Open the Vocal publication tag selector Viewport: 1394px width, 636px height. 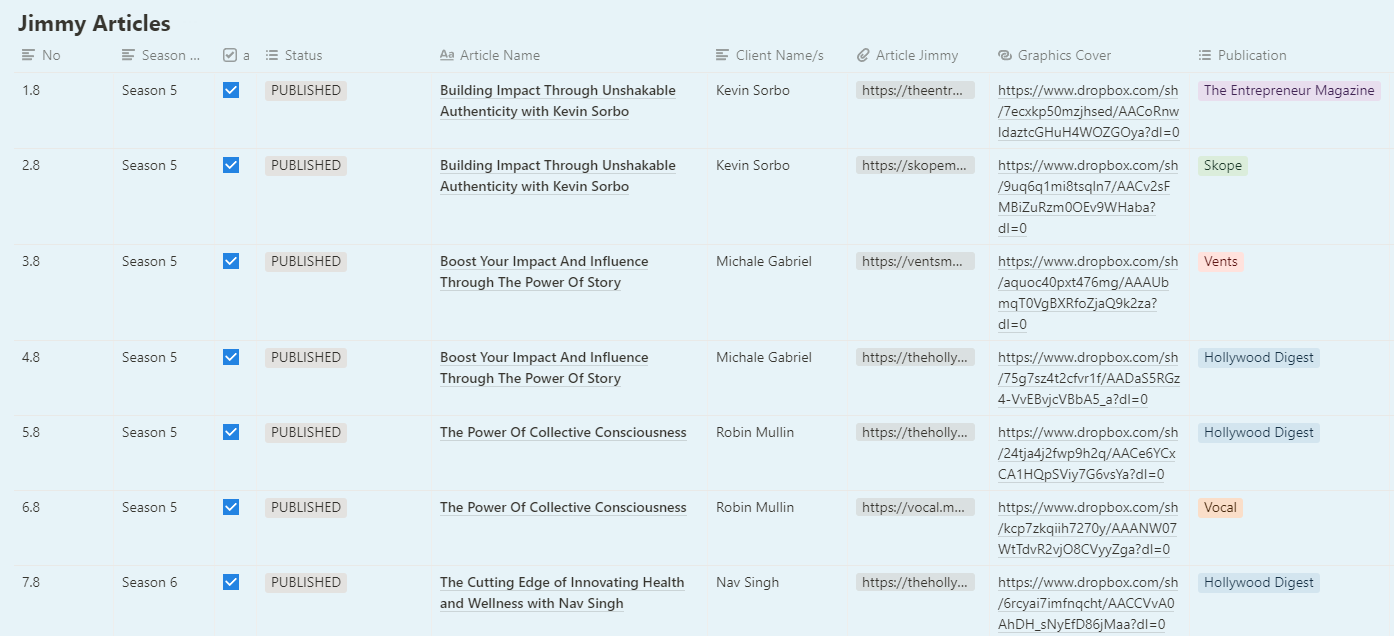(x=1220, y=508)
